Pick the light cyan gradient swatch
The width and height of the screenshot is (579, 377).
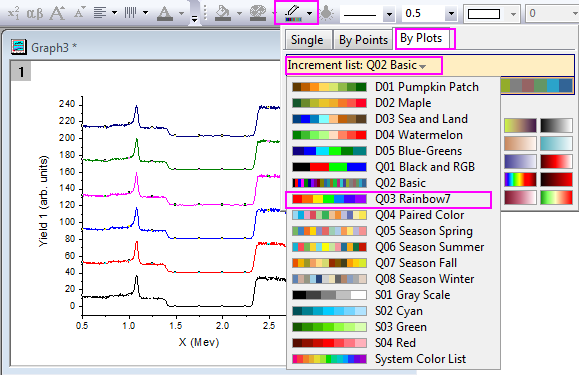pyautogui.click(x=556, y=144)
